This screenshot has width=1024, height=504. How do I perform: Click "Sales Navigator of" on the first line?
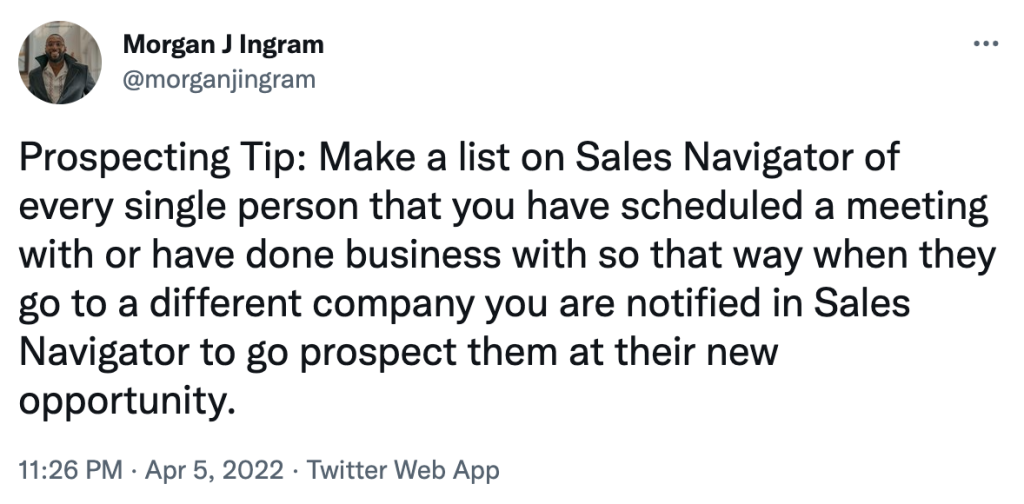click(738, 157)
